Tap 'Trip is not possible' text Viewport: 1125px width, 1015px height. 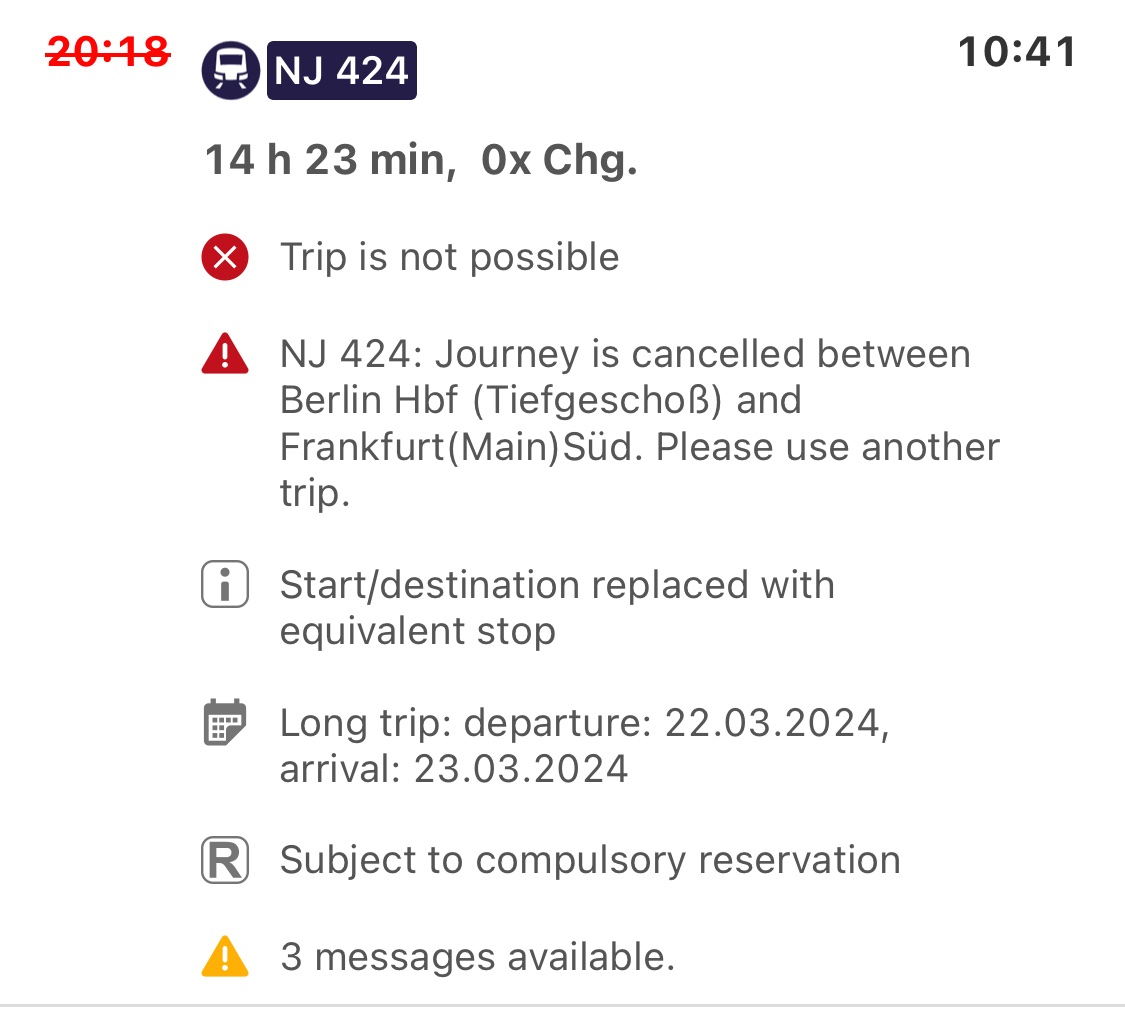(450, 258)
